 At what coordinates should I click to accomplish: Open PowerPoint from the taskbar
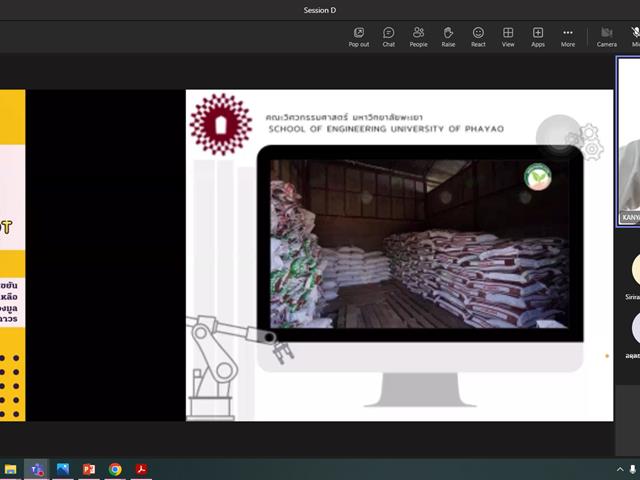[x=89, y=469]
